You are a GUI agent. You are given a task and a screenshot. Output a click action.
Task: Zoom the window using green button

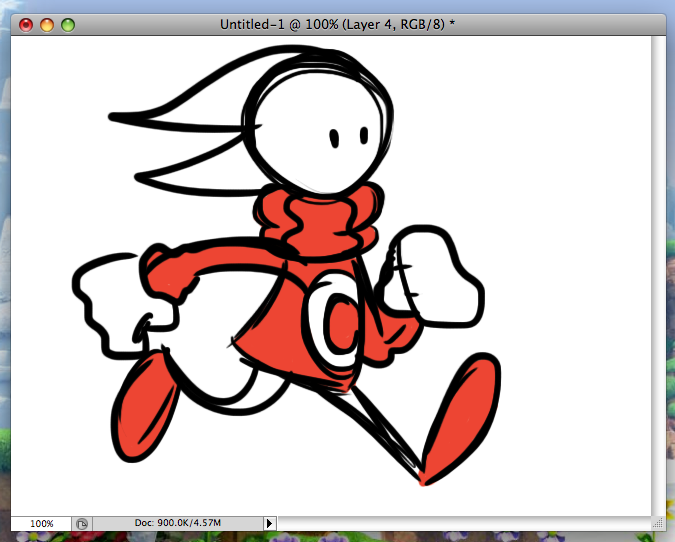(68, 25)
